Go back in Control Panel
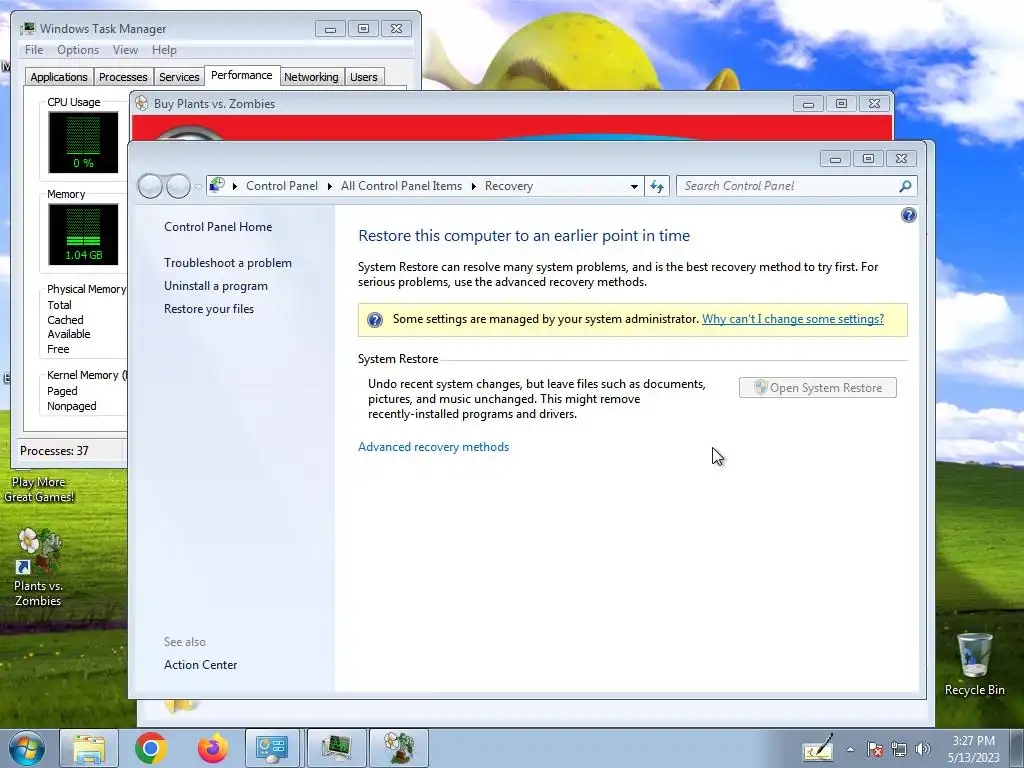The image size is (1024, 768). coord(150,186)
